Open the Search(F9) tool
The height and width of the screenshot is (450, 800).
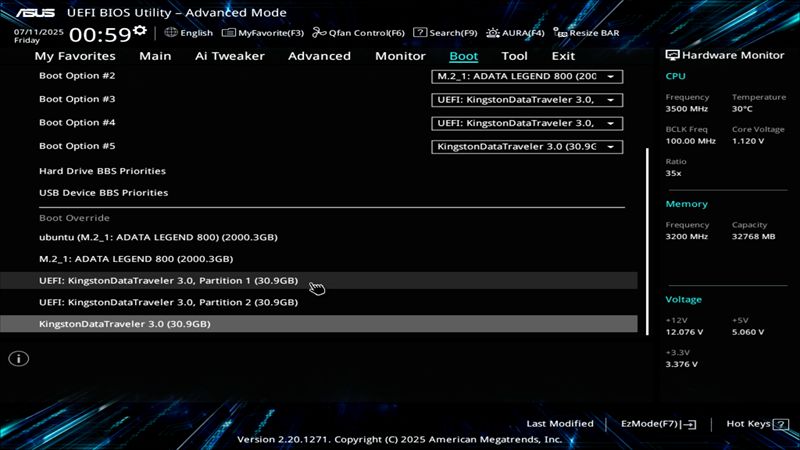[x=446, y=33]
